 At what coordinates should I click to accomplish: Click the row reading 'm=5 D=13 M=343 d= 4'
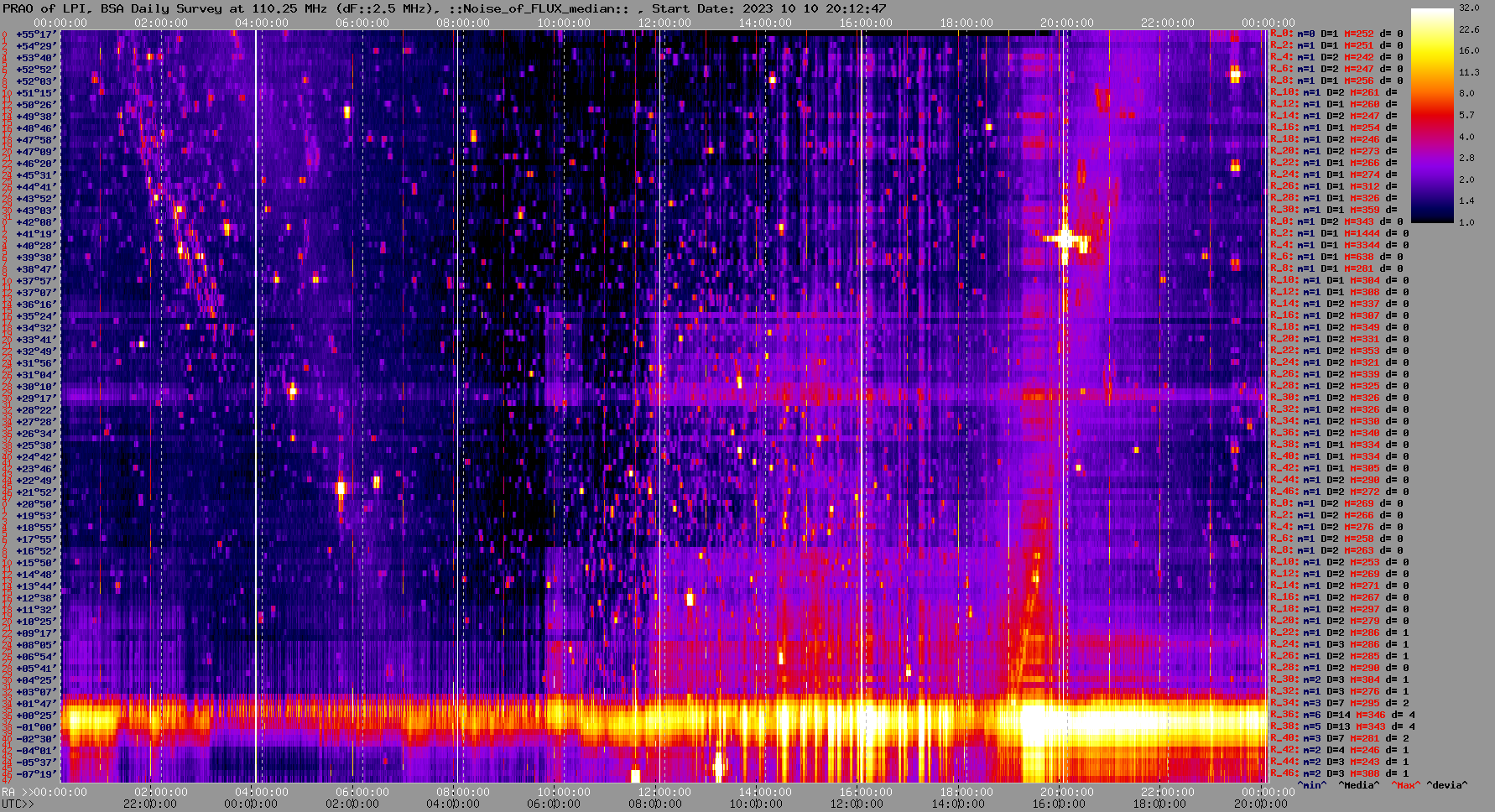(x=1342, y=727)
